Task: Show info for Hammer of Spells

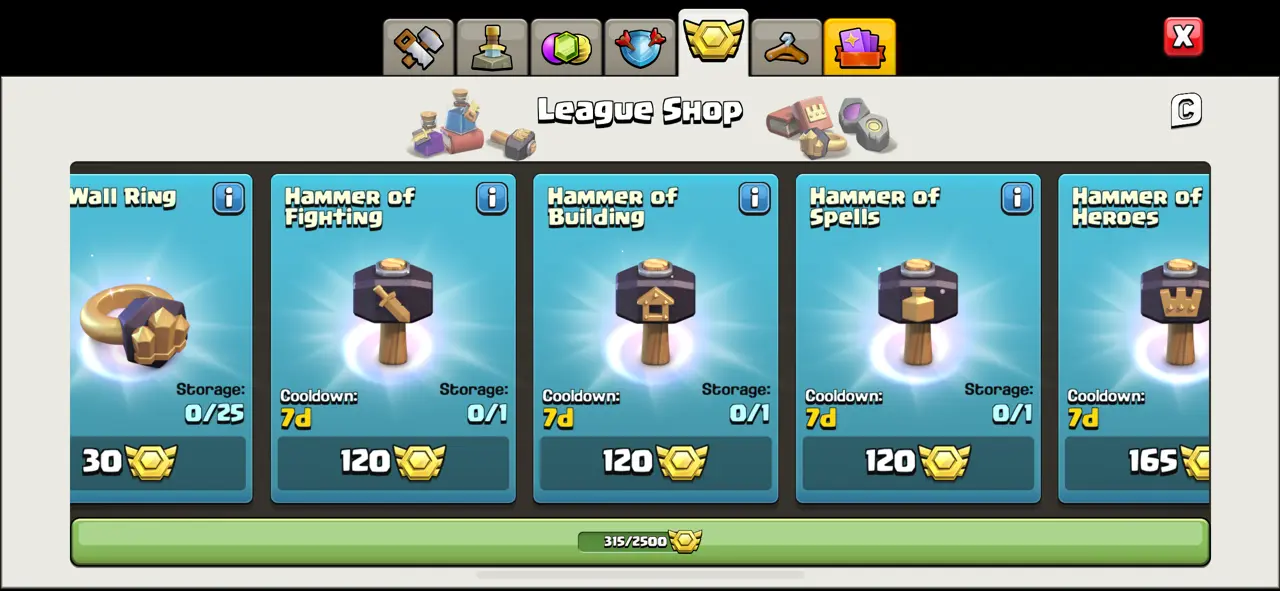Action: tap(1017, 198)
